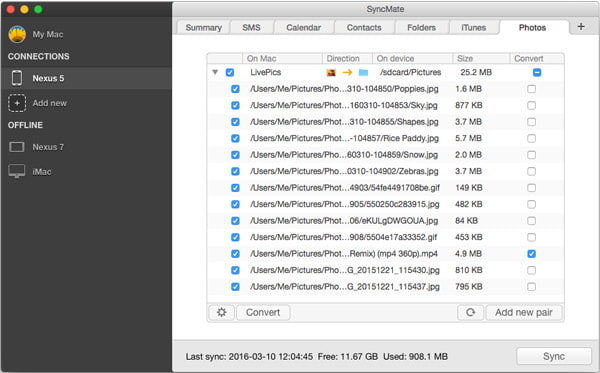Sort by the Size column header
Image resolution: width=600 pixels, height=373 pixels.
click(481, 59)
